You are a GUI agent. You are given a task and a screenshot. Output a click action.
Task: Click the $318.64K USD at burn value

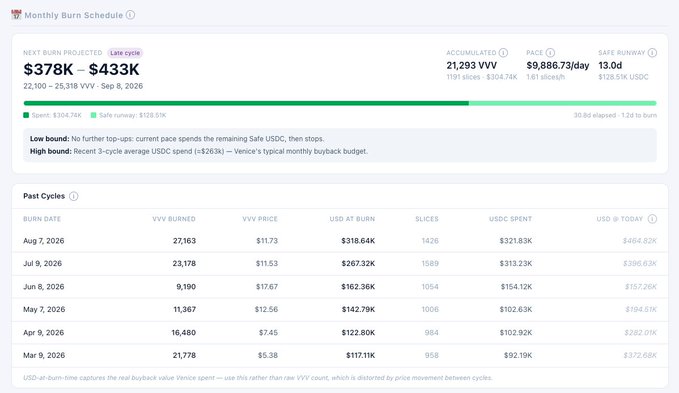[358, 241]
